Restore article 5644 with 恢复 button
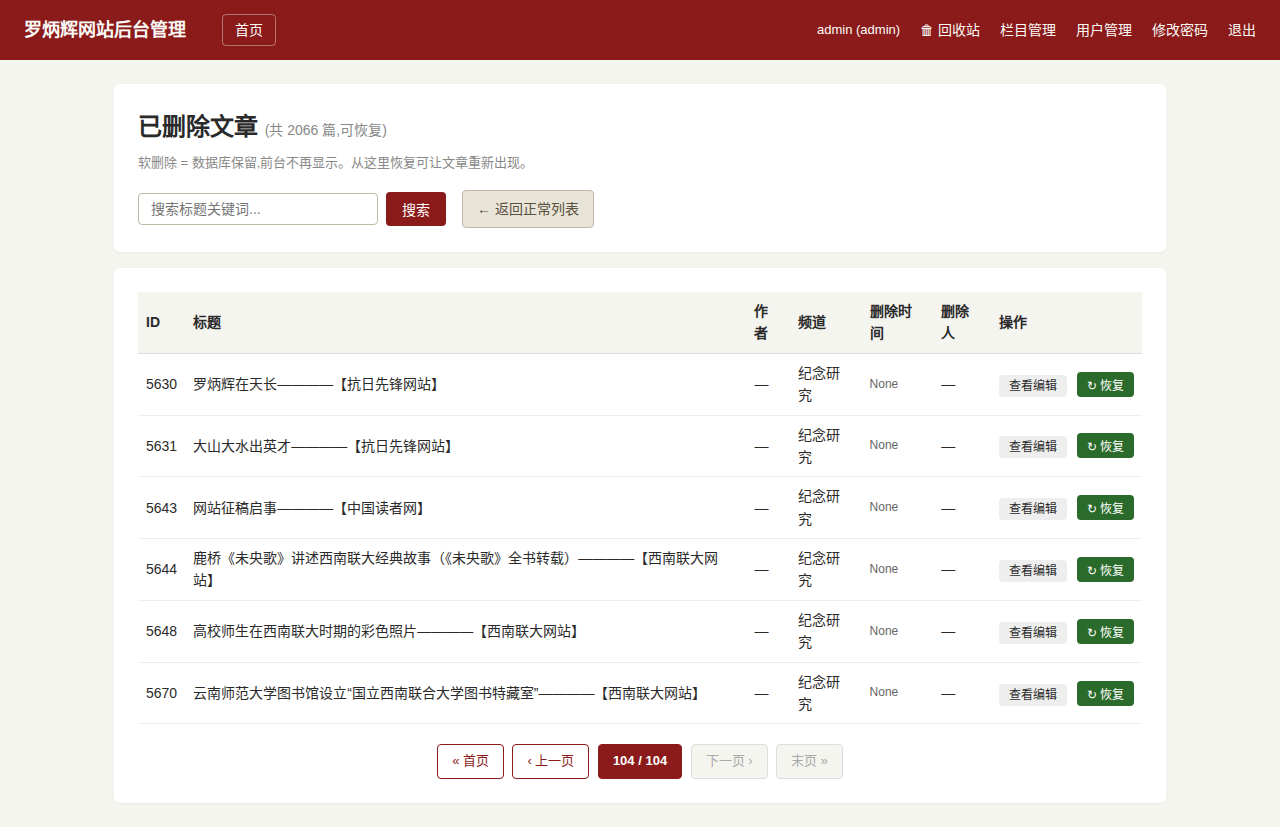The image size is (1280, 827). click(1105, 570)
